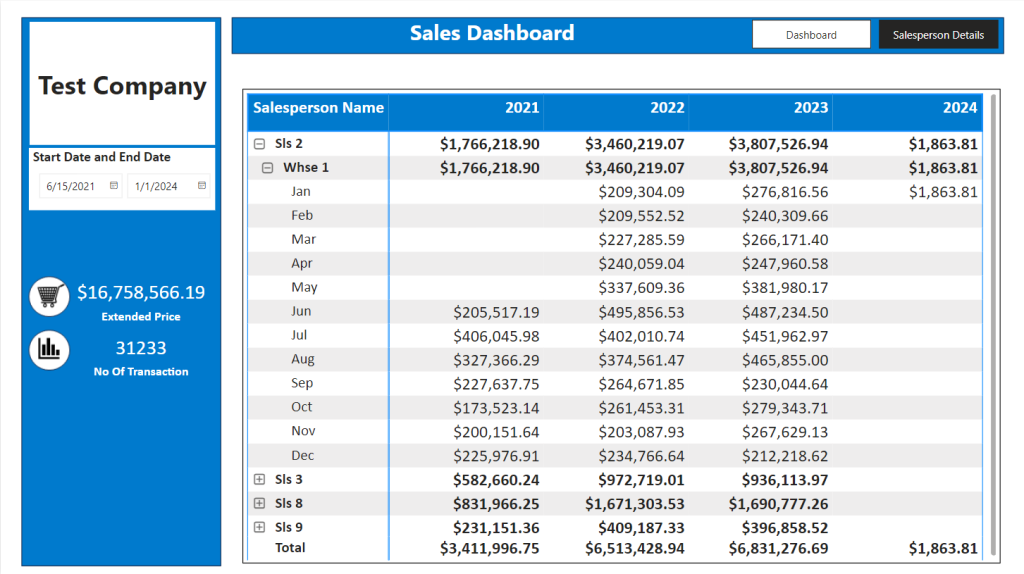Screen dimensions: 1024x574
Task: Collapse the Sls 2 salesperson row
Action: [x=259, y=144]
